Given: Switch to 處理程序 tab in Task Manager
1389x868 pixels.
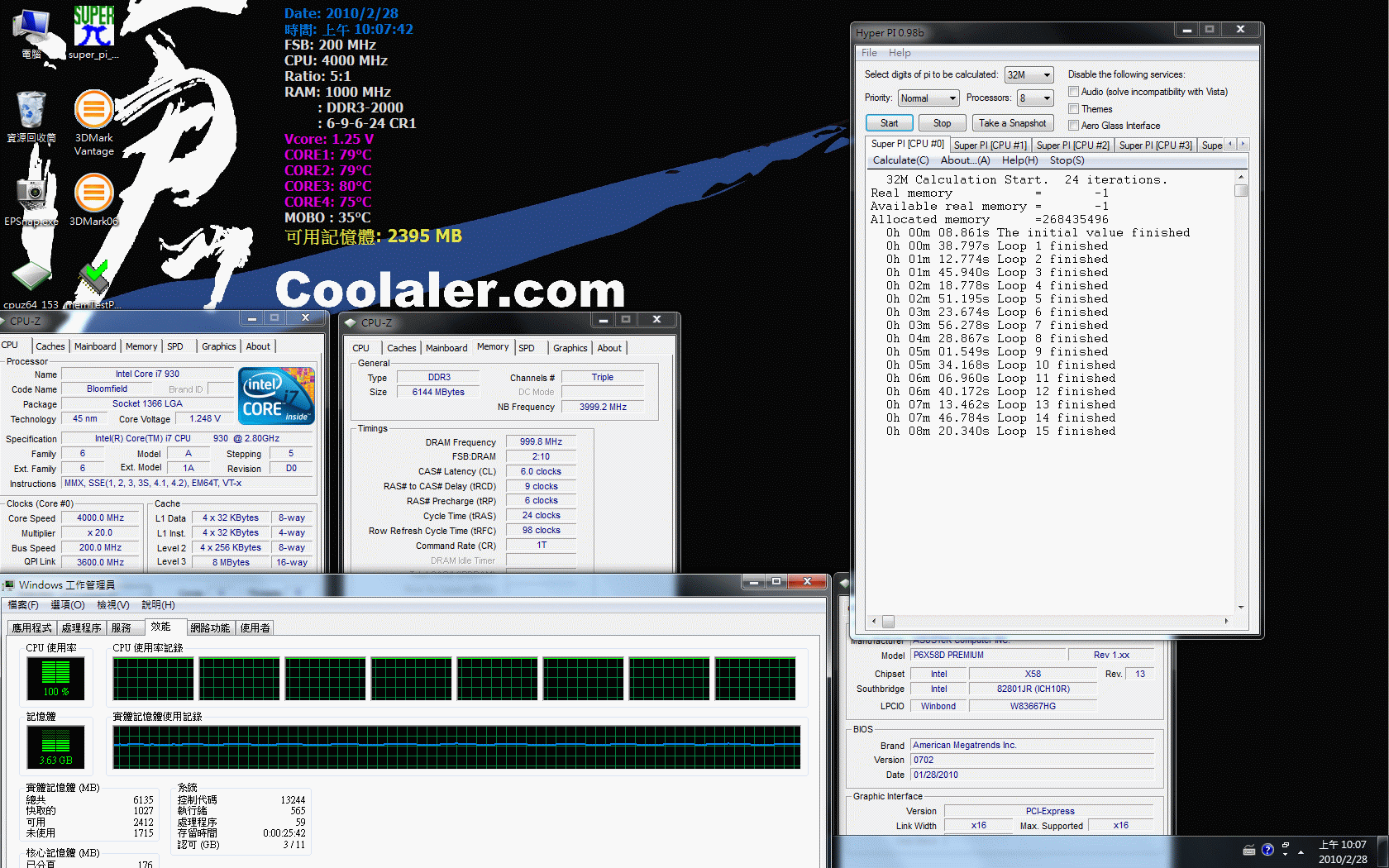Looking at the screenshot, I should pos(81,628).
